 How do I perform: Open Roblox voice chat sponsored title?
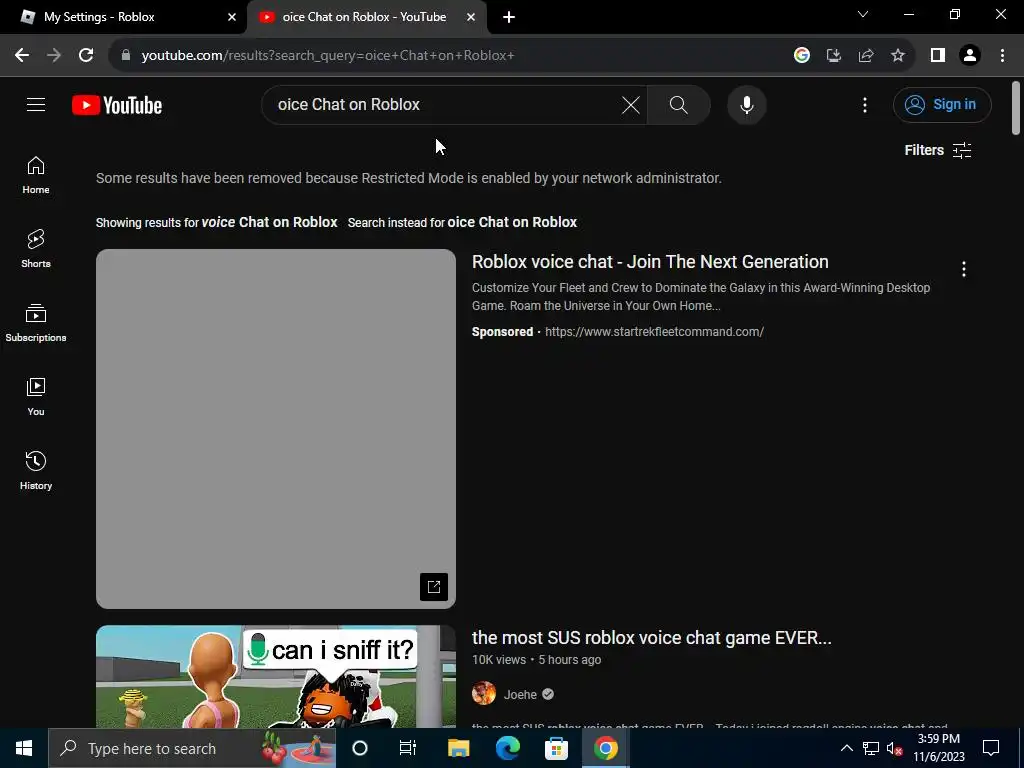(650, 262)
